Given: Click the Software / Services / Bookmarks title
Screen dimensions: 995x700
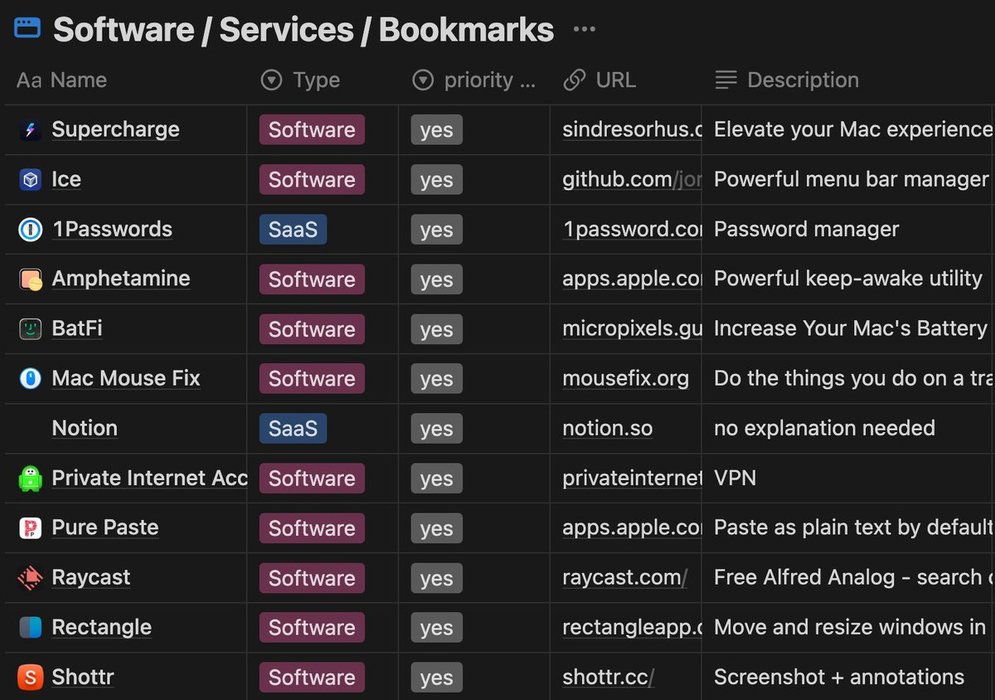Looking at the screenshot, I should point(303,29).
